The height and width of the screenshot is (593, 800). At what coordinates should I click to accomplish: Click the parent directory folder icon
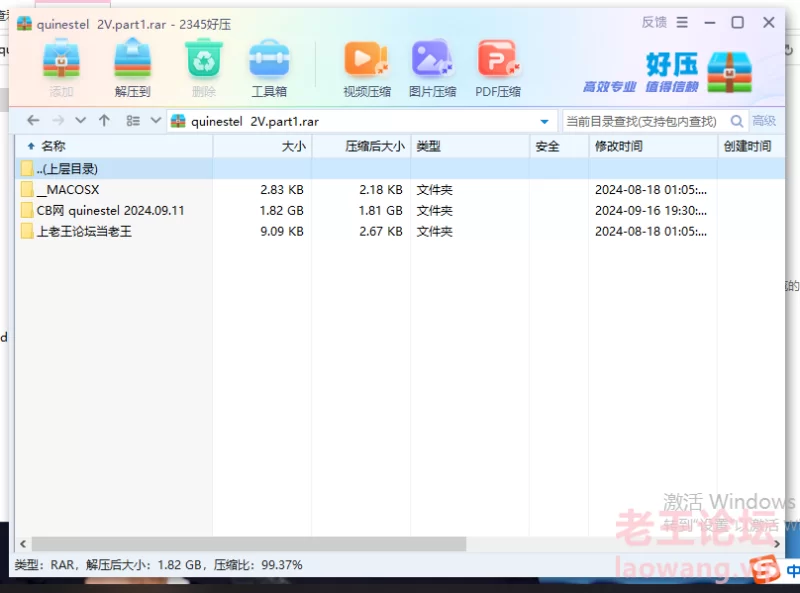pyautogui.click(x=27, y=168)
